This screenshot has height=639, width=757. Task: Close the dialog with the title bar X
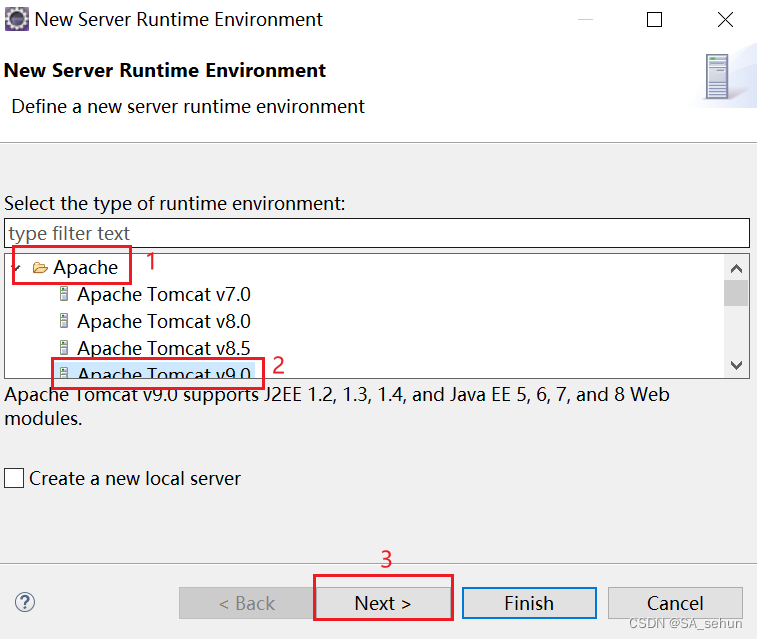pos(726,19)
